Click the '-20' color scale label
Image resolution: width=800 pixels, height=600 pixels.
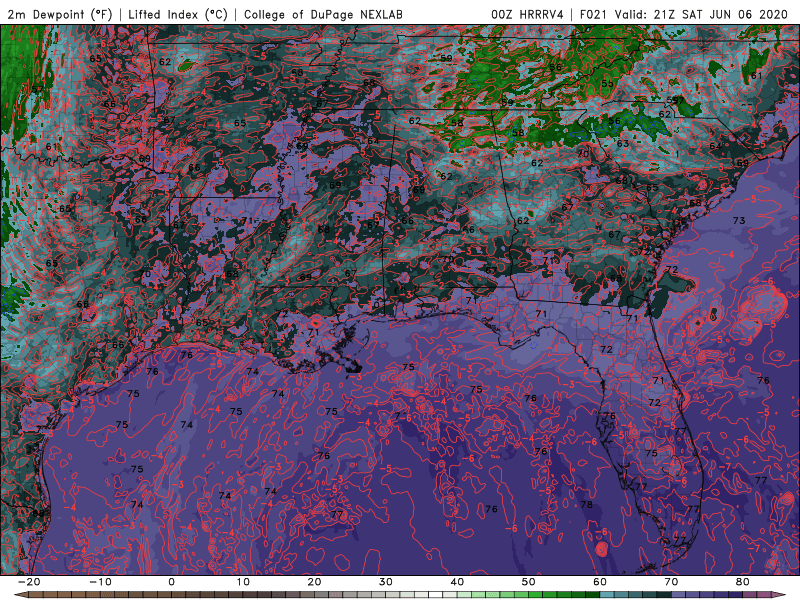(29, 582)
